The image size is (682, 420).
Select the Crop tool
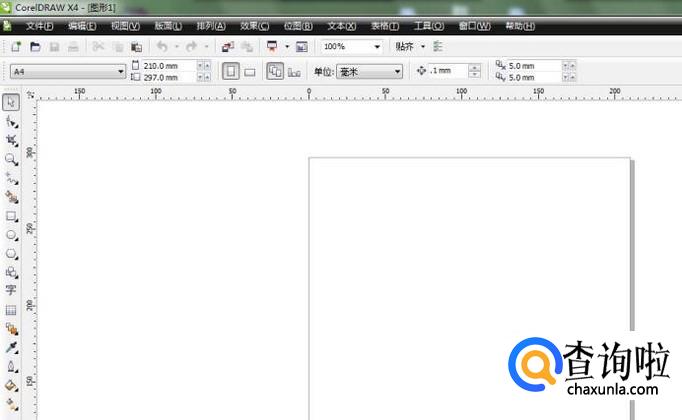click(11, 140)
